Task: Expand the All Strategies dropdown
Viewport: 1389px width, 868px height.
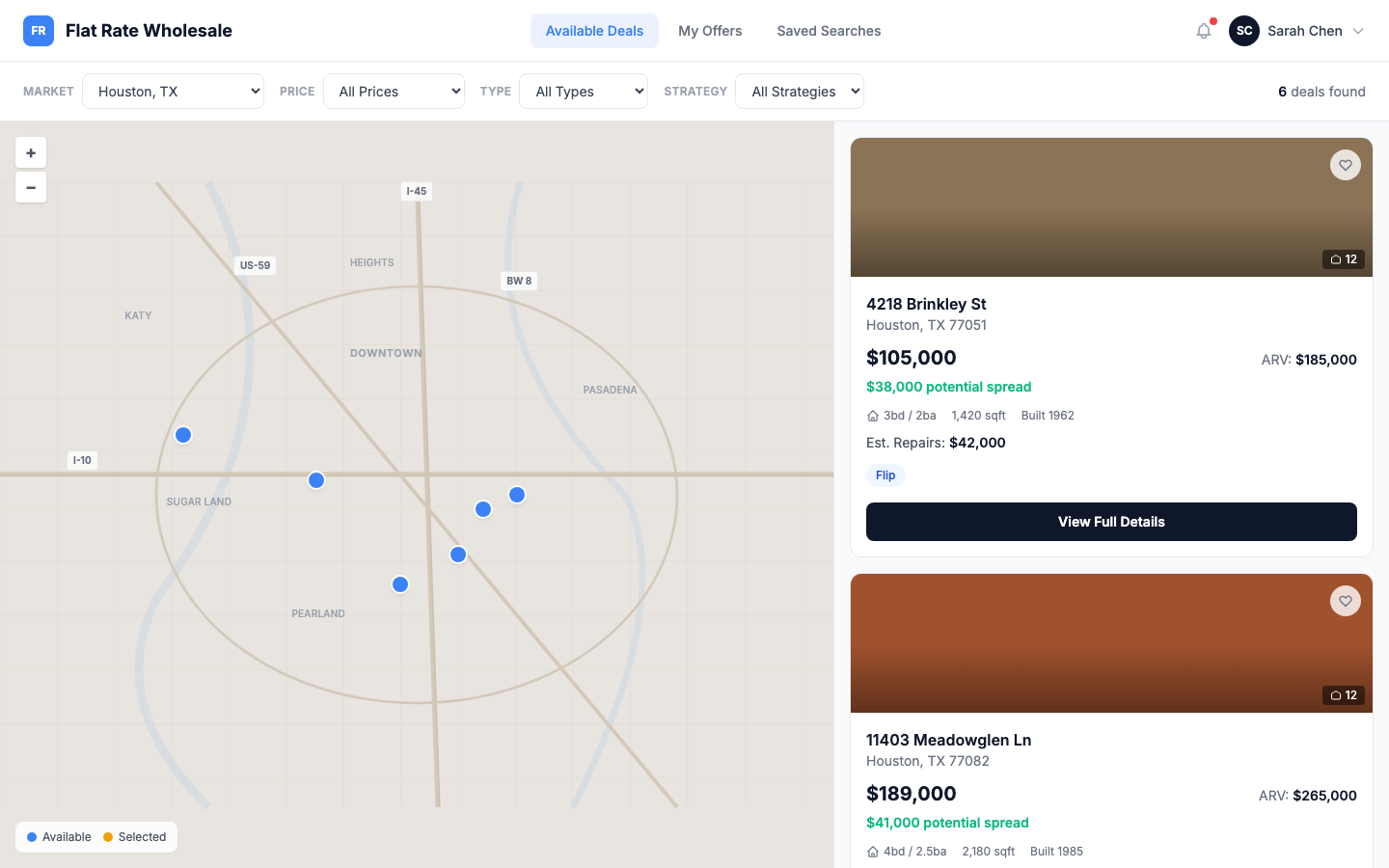Action: coord(799,91)
